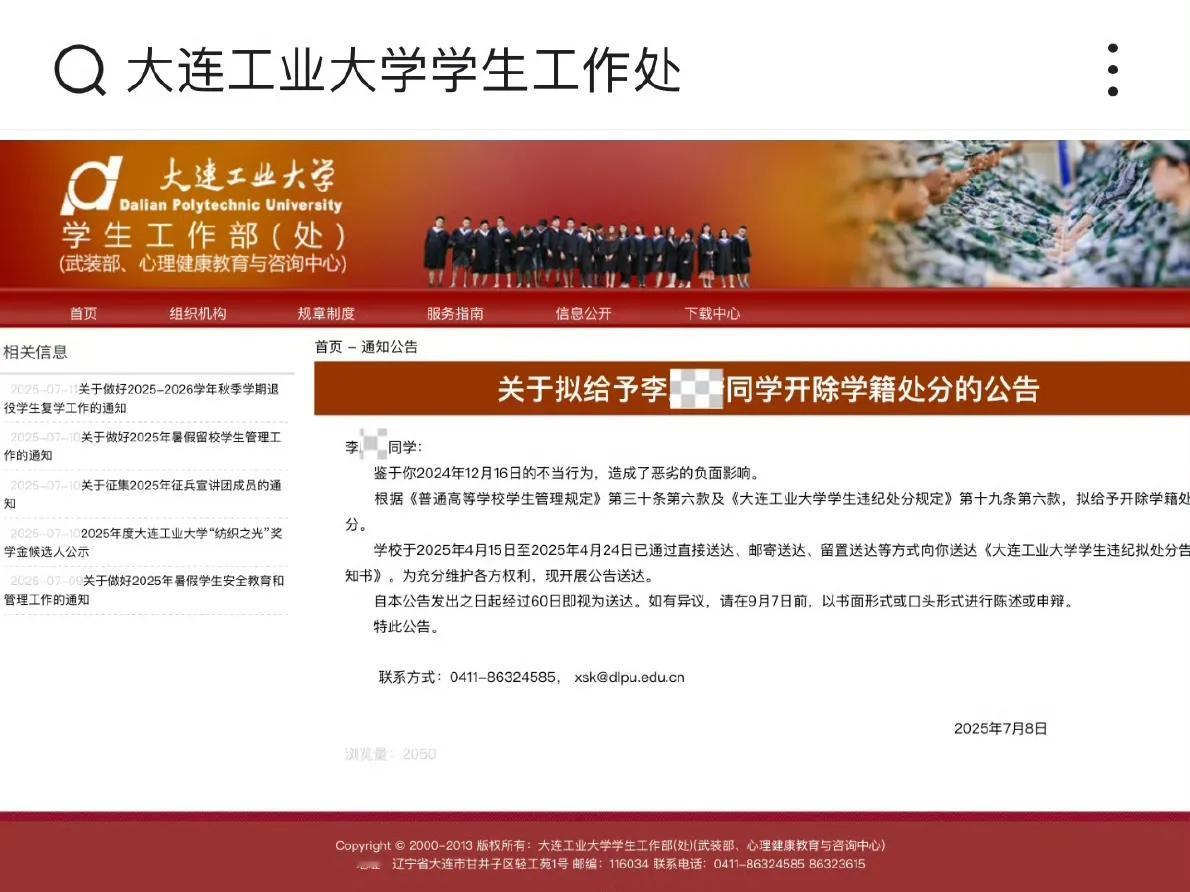The height and width of the screenshot is (892, 1190).
Task: Open notice 关于做好2025年暑假学生安全教育和管理工作的通知
Action: point(144,590)
